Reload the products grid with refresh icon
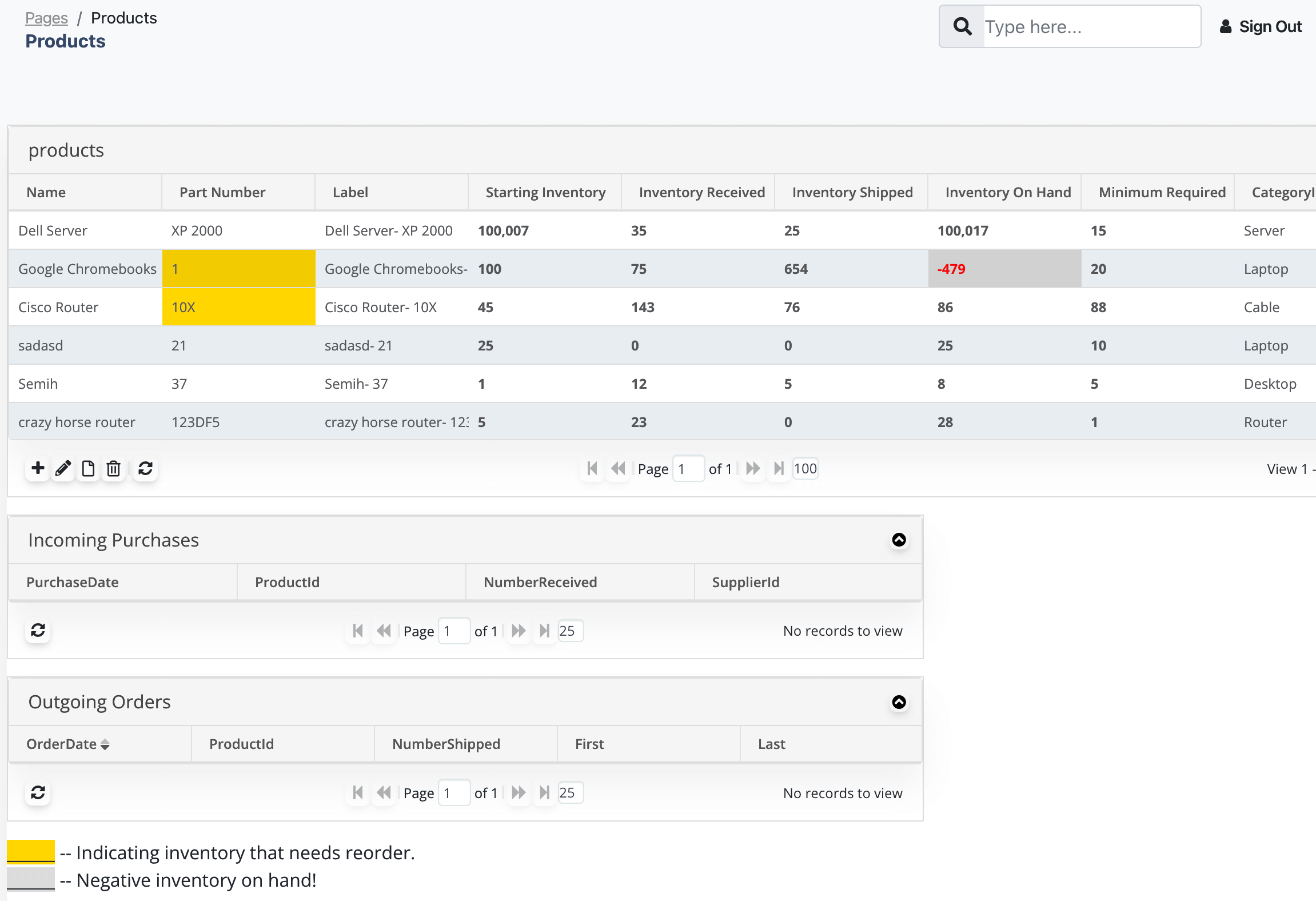Image resolution: width=1316 pixels, height=901 pixels. point(145,468)
